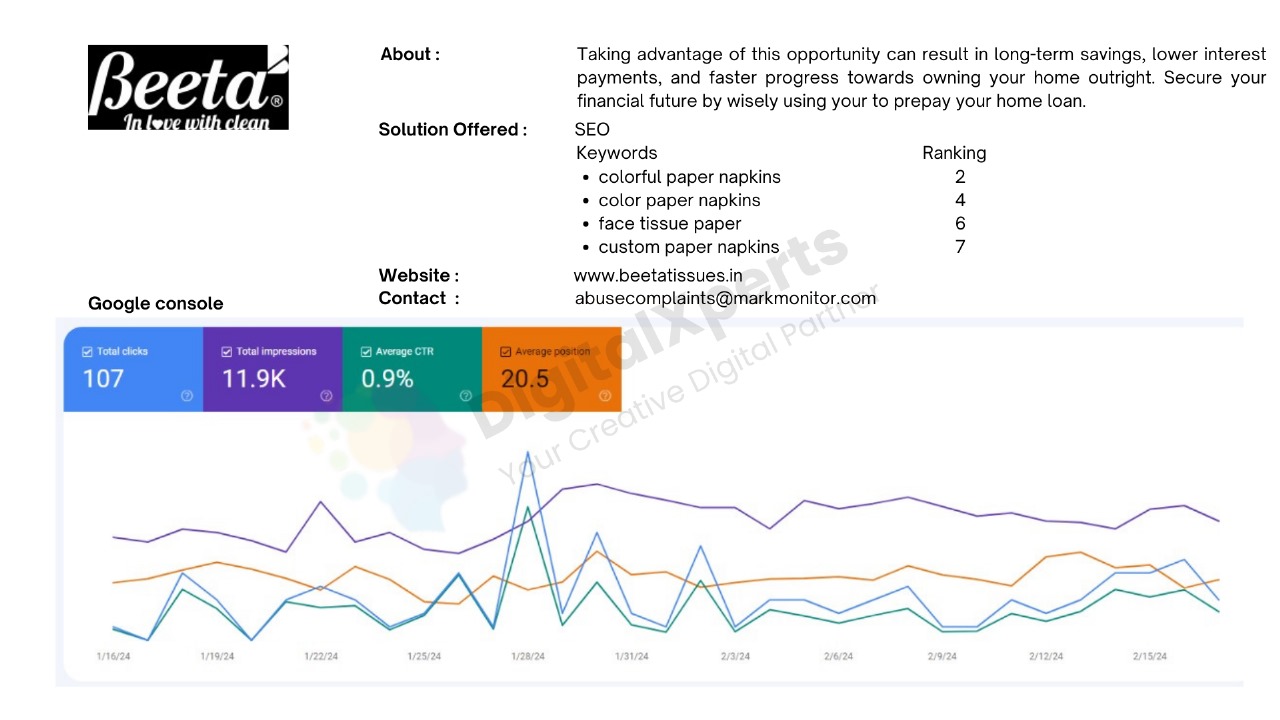Click the 1/28/24 date label on chart
The width and height of the screenshot is (1280, 720).
point(528,657)
